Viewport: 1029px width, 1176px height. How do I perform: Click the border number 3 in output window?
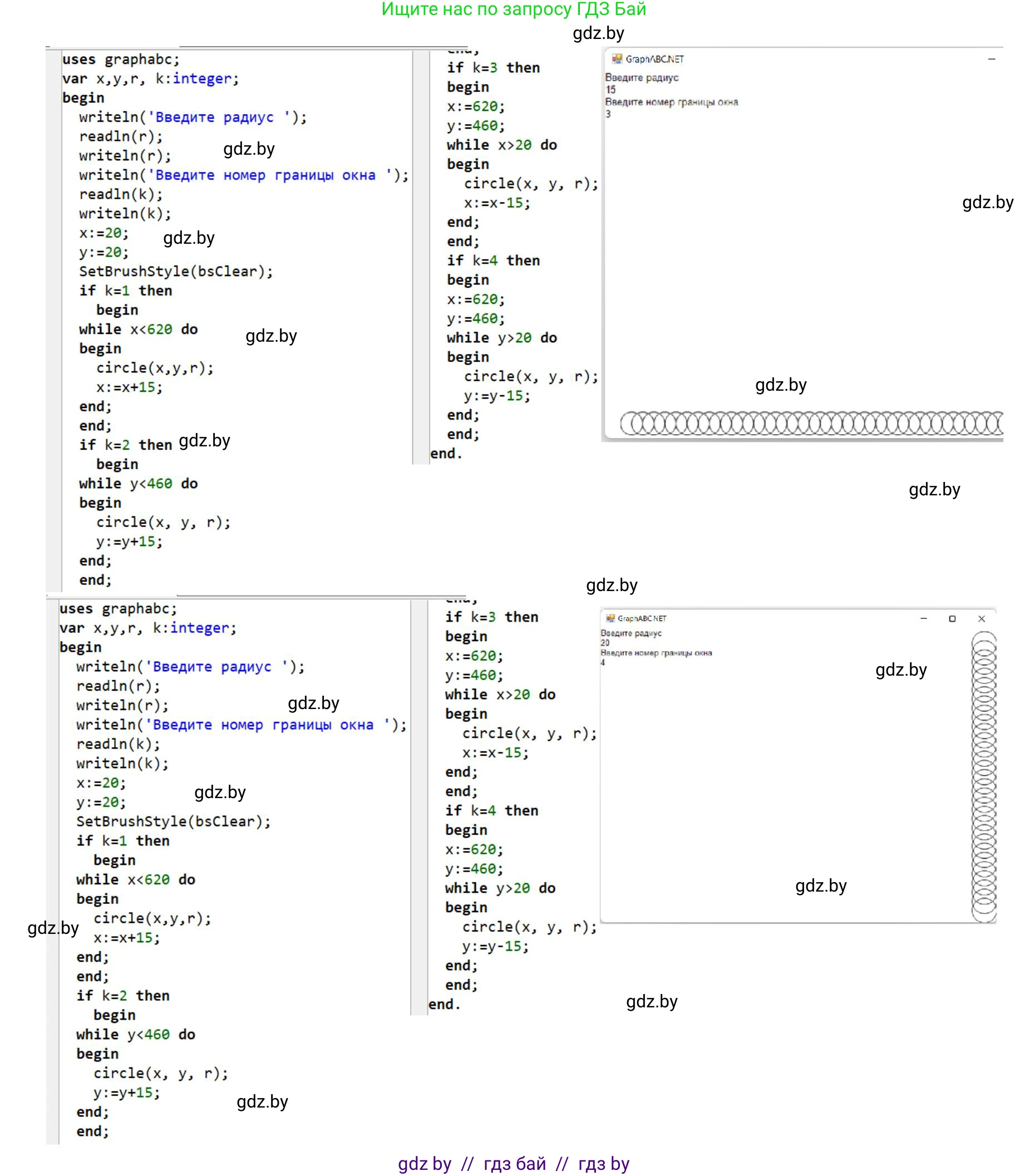[x=608, y=114]
